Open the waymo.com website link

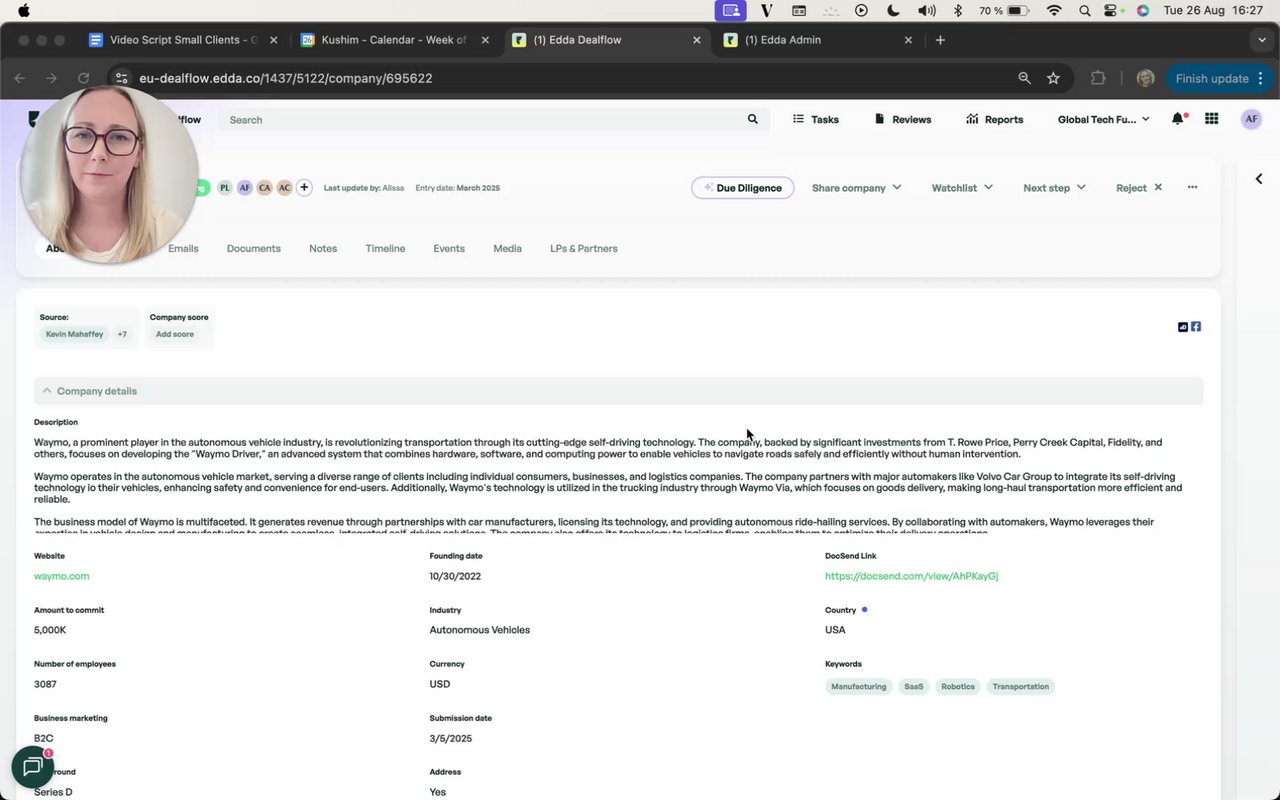point(62,576)
